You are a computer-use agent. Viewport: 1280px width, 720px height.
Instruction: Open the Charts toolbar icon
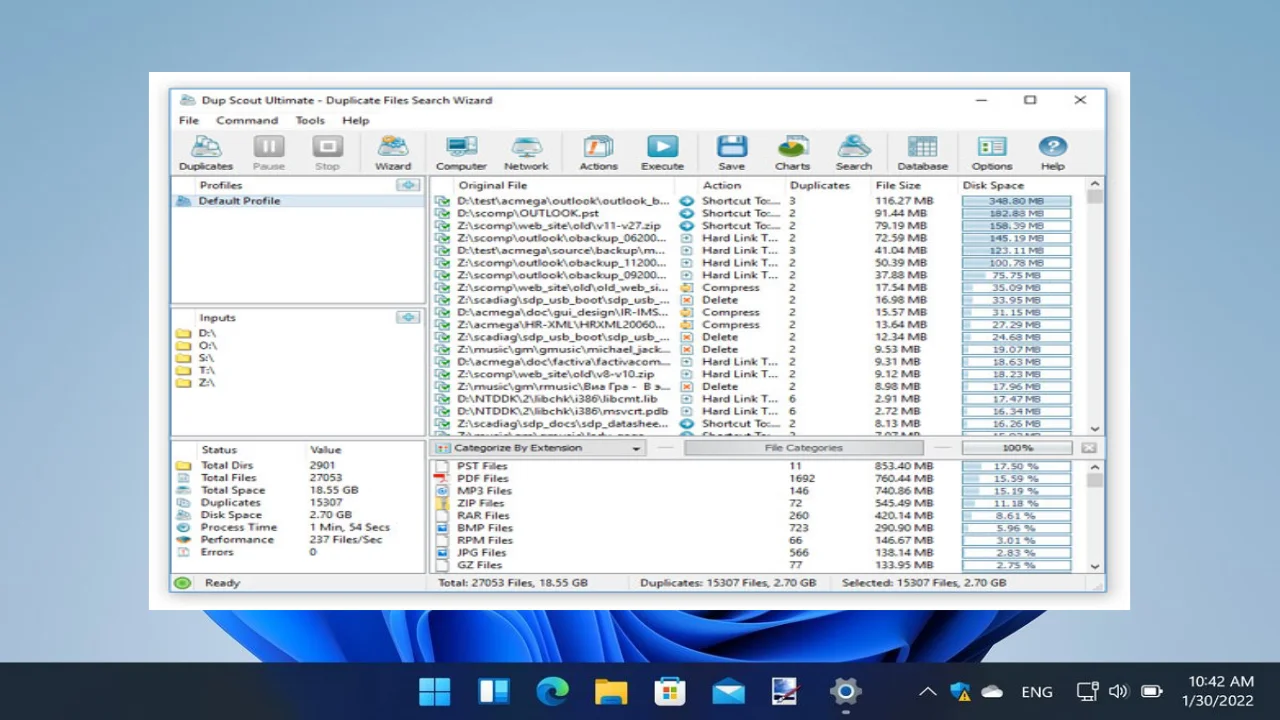[792, 153]
